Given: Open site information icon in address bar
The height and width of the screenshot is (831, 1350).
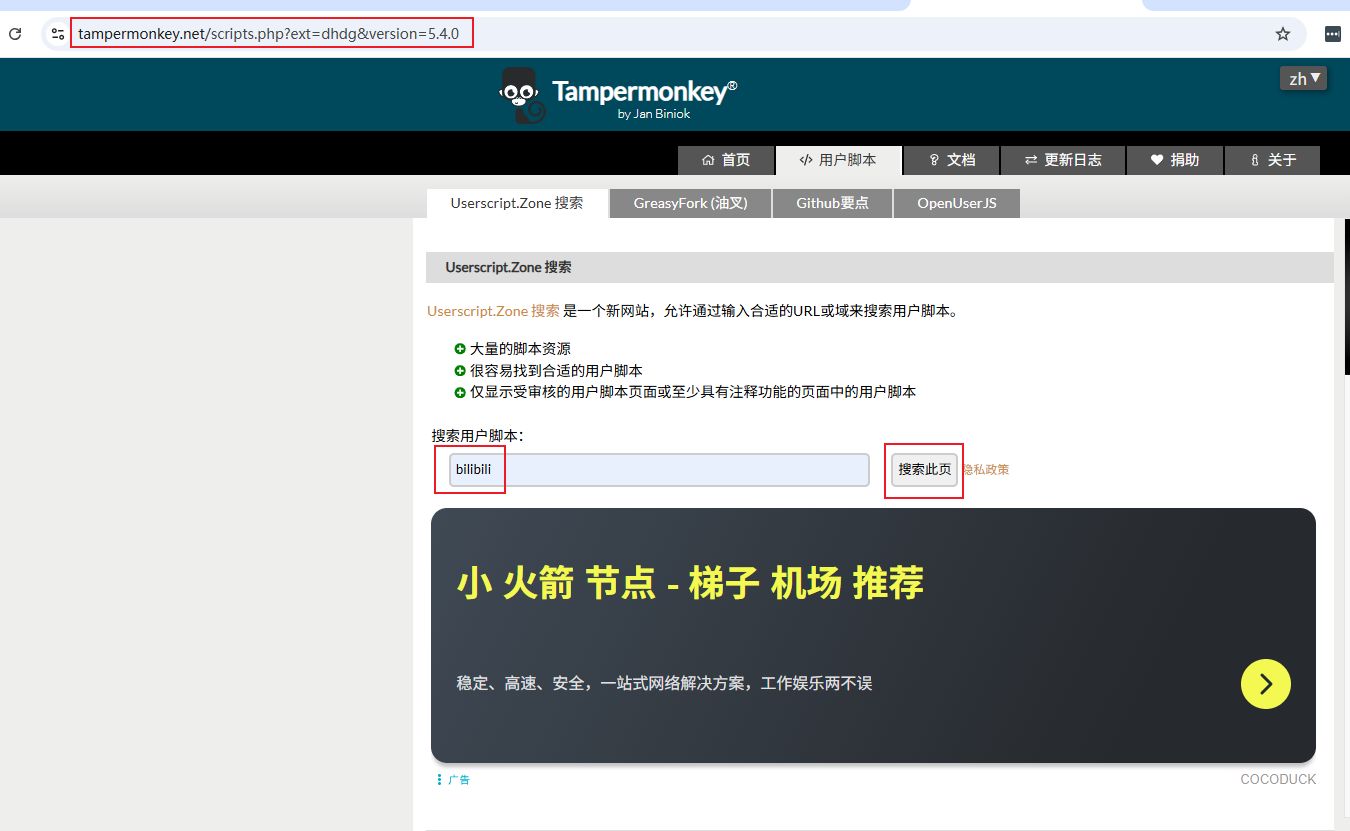Looking at the screenshot, I should [x=58, y=34].
